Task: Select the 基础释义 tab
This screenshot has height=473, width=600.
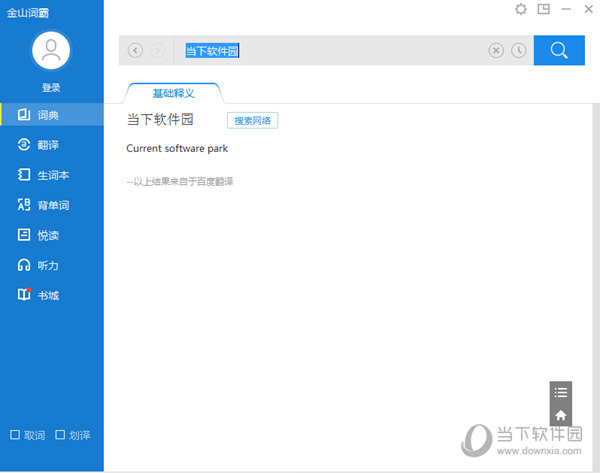Action: pos(174,93)
